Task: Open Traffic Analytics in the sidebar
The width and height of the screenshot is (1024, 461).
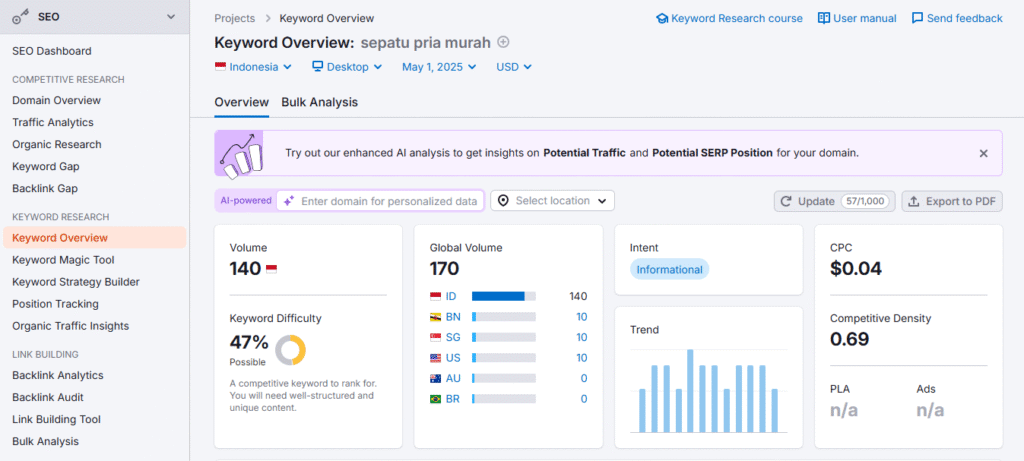Action: pyautogui.click(x=53, y=122)
